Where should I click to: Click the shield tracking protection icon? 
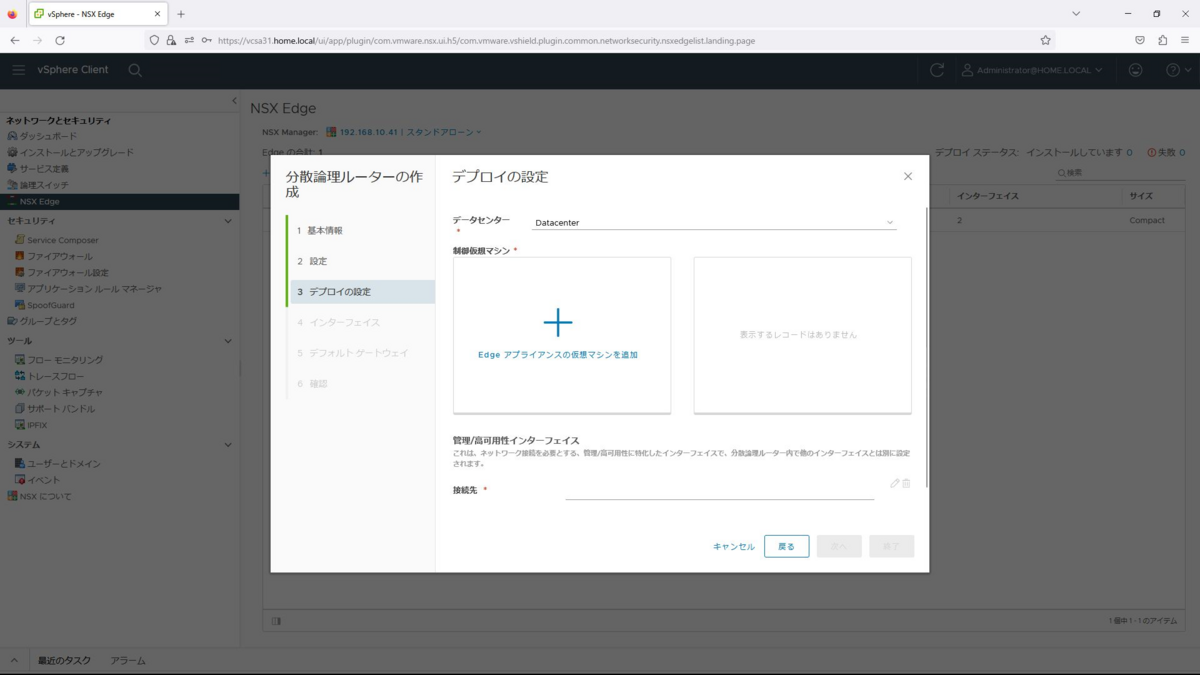coord(153,40)
